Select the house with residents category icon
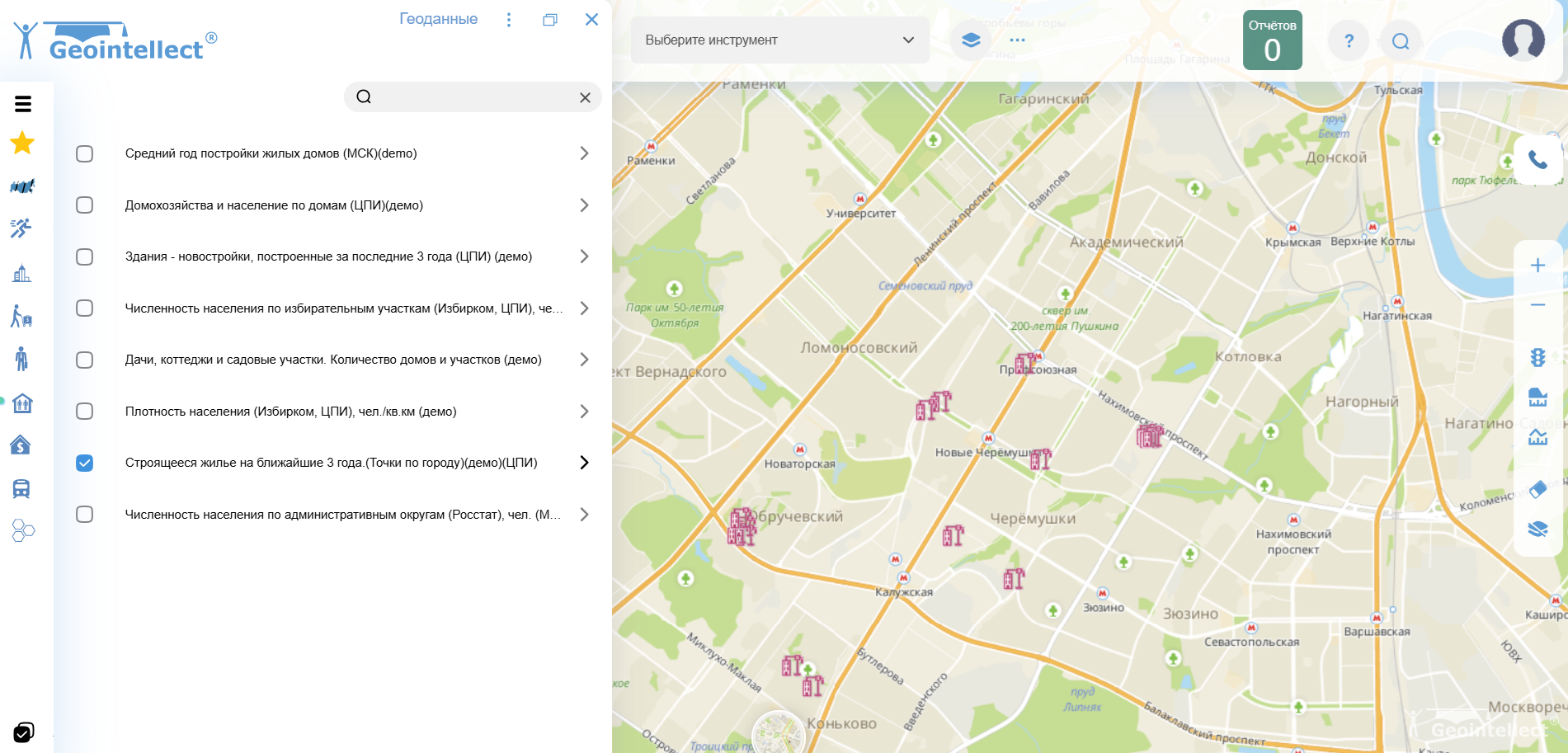 (22, 402)
